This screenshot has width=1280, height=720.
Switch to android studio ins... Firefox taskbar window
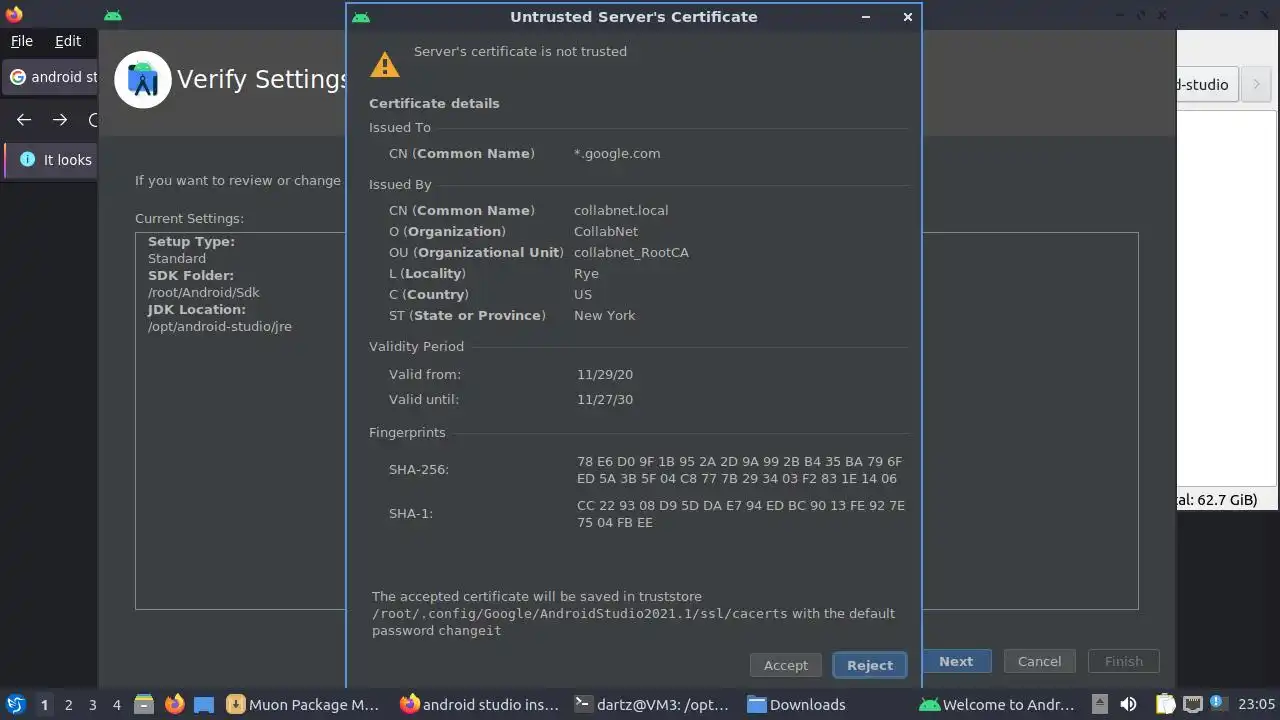coord(479,705)
